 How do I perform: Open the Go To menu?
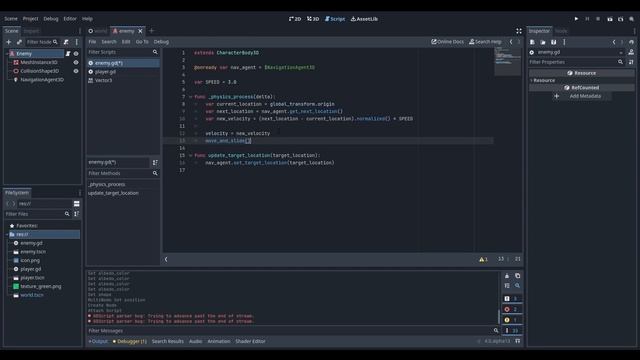pyautogui.click(x=142, y=42)
